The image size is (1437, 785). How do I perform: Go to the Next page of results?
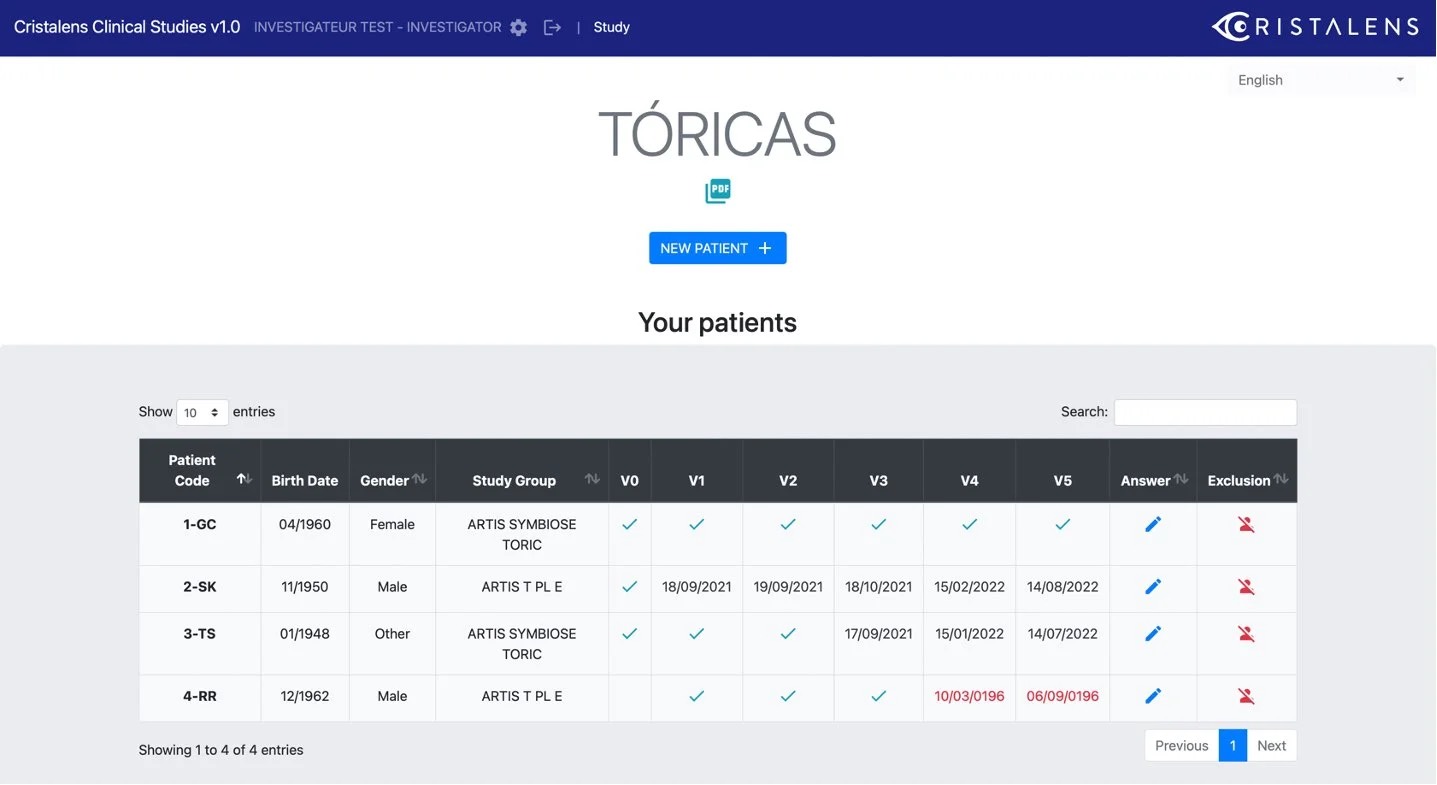tap(1271, 746)
